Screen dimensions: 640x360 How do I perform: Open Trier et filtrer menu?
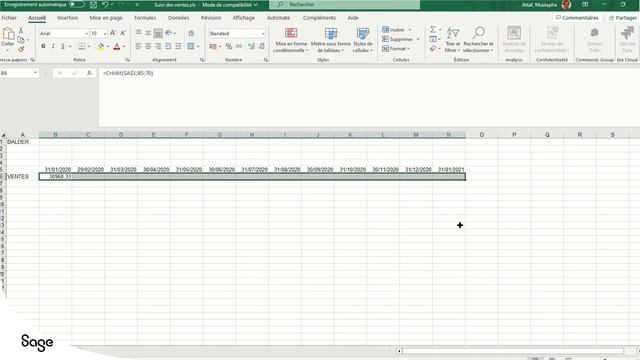[x=452, y=40]
